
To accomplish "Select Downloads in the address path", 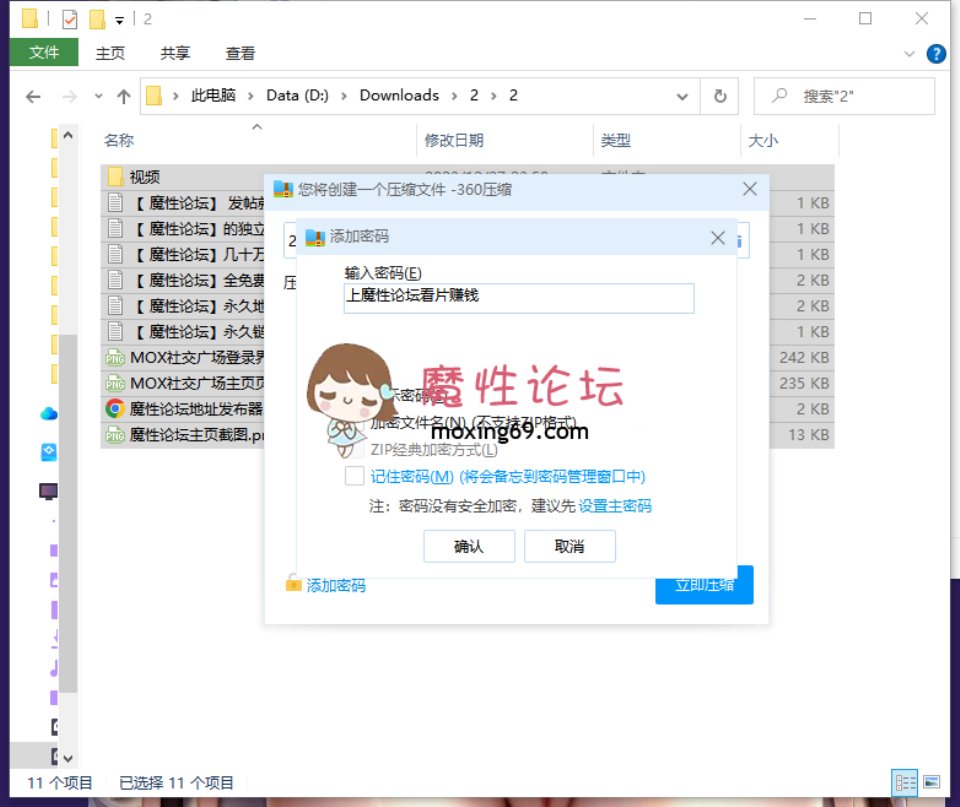I will click(399, 96).
